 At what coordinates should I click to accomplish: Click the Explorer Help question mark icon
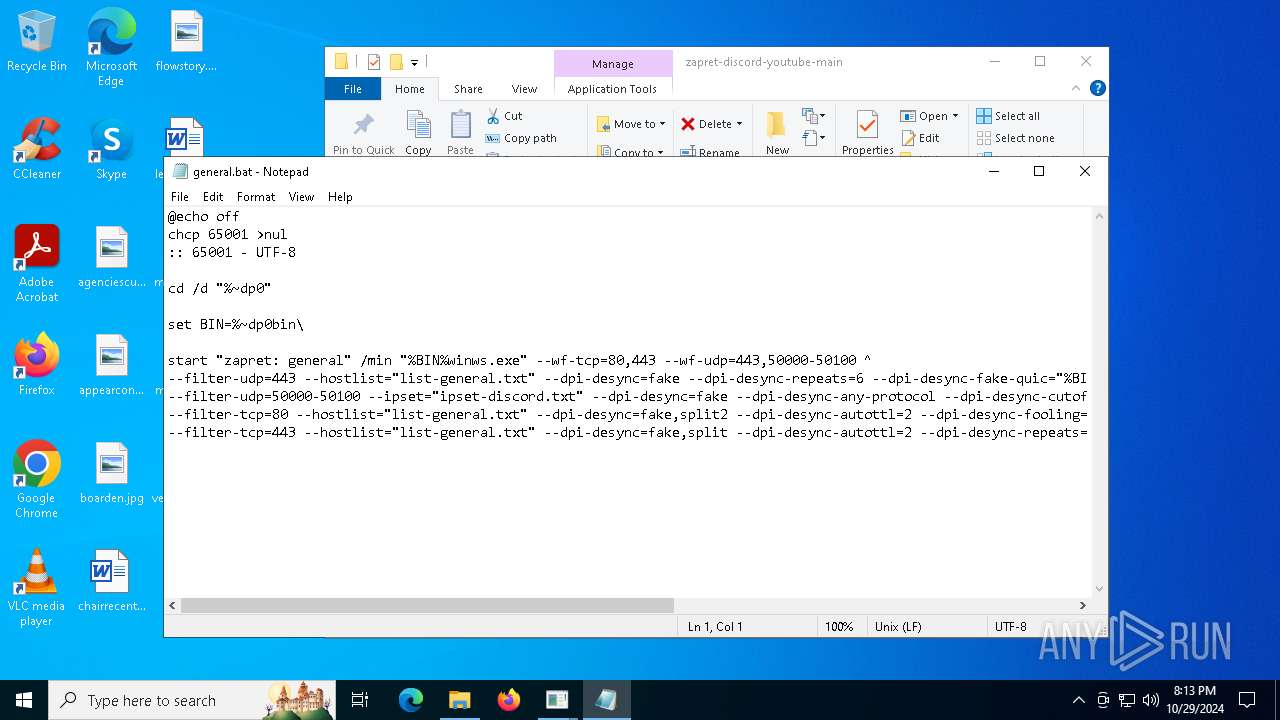tap(1097, 88)
